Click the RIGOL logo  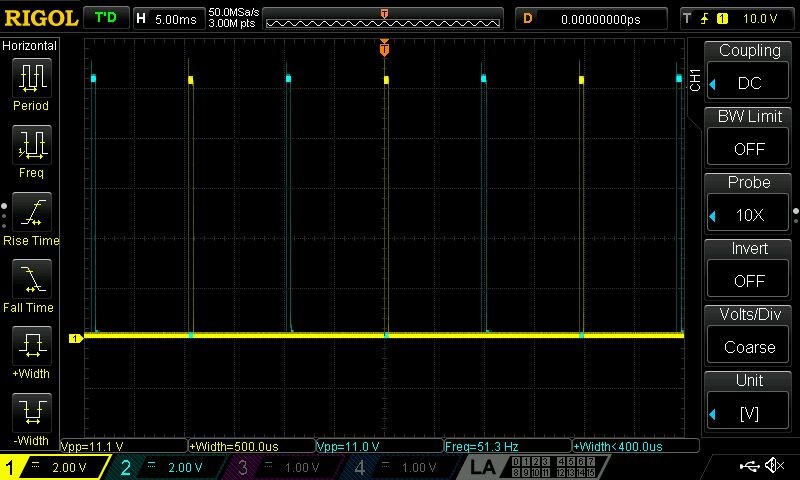41,19
